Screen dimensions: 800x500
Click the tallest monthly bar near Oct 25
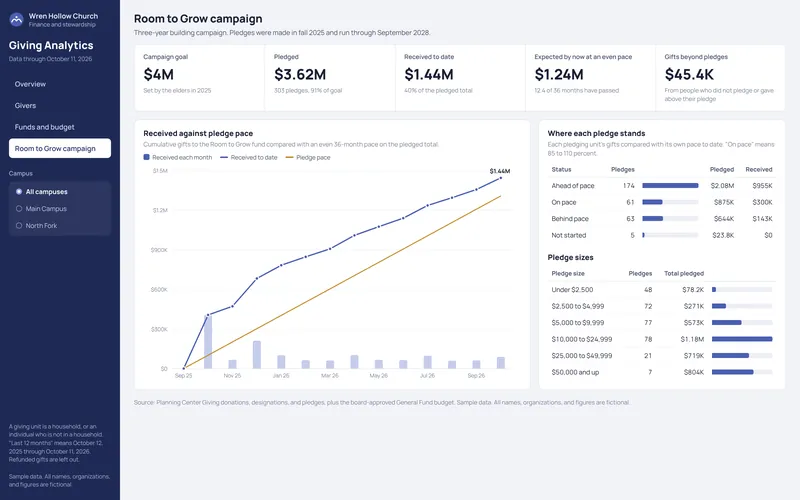[x=208, y=342]
